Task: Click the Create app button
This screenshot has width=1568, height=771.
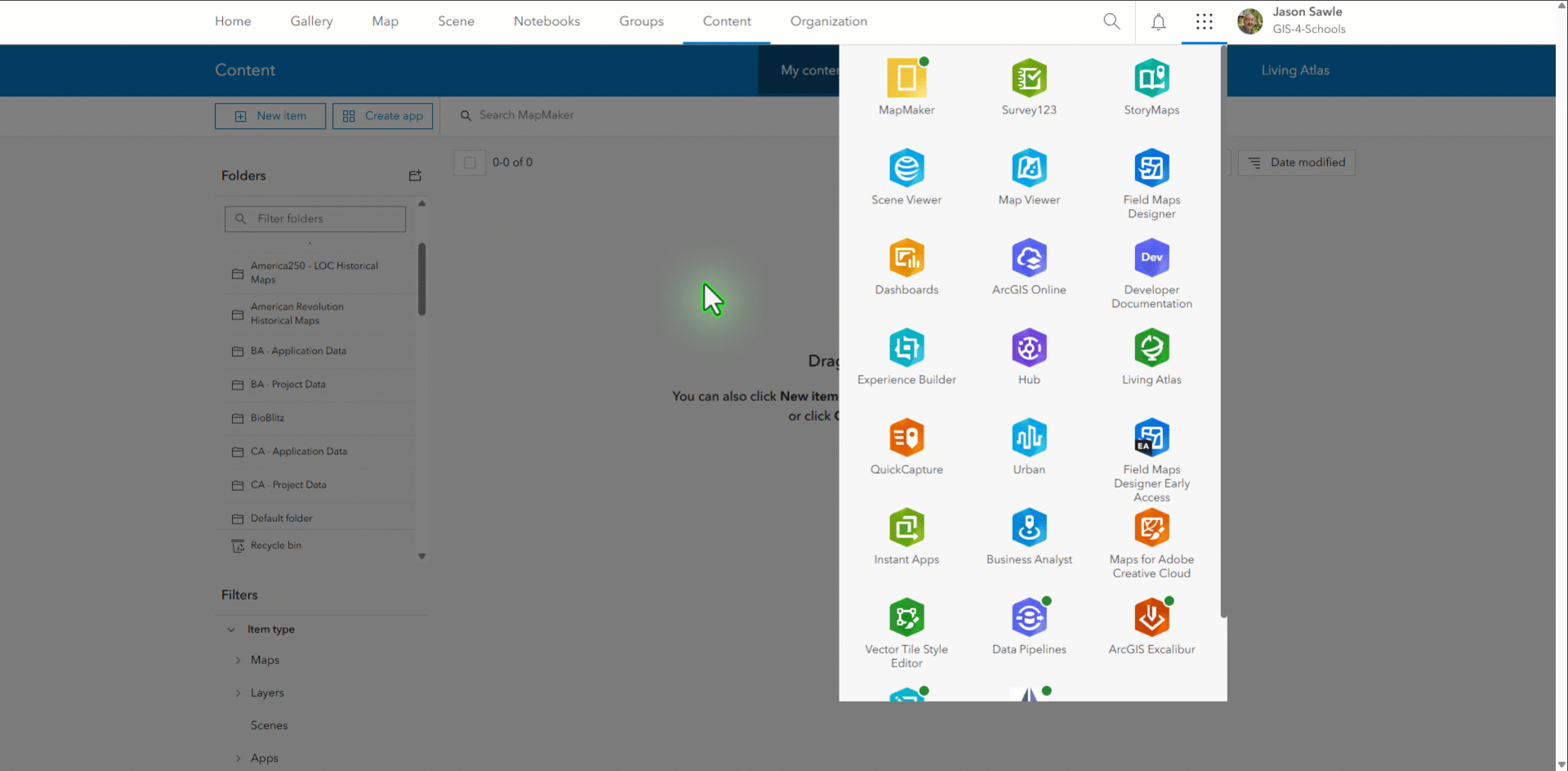Action: click(382, 116)
